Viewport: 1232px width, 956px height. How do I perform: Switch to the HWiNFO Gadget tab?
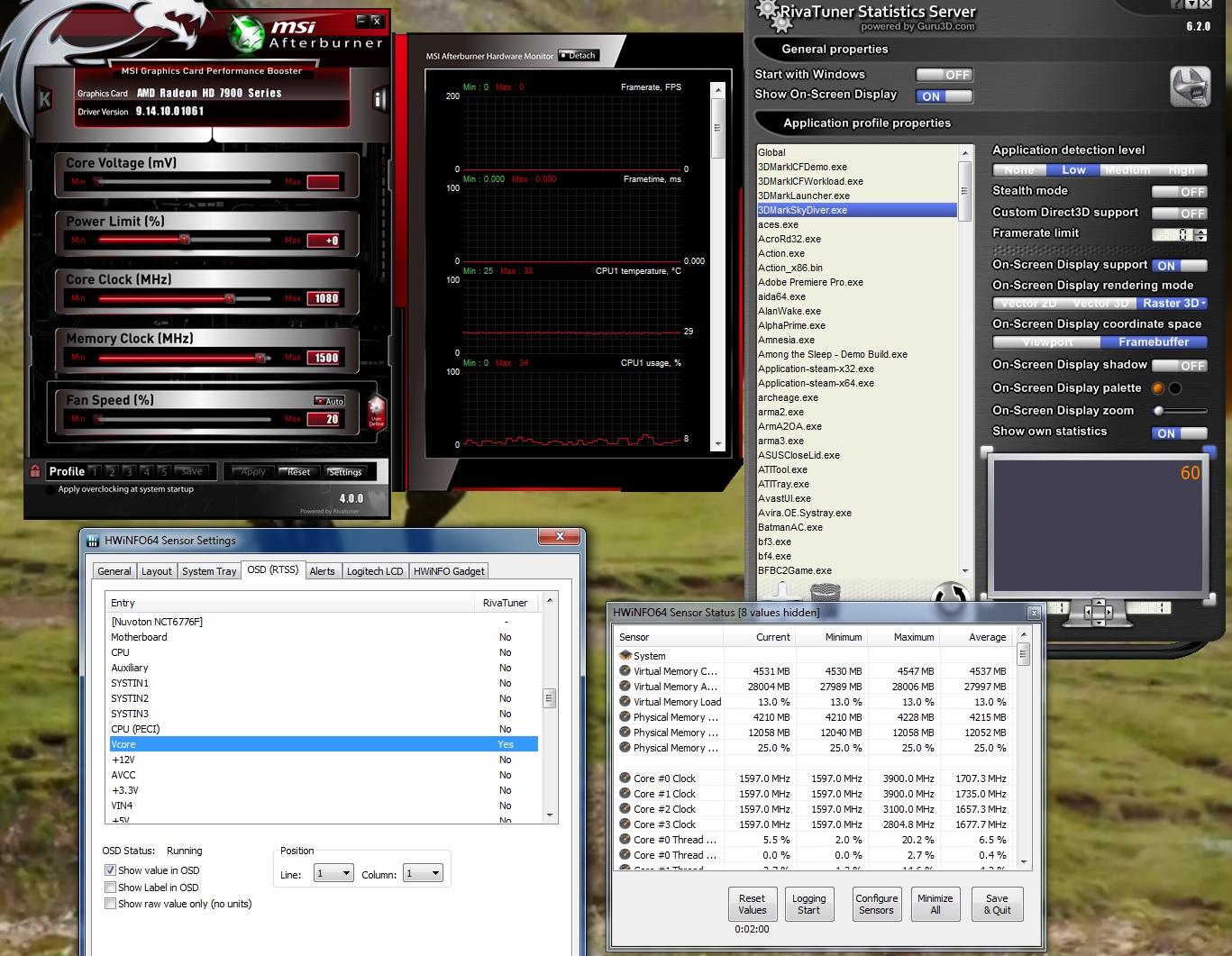(449, 571)
